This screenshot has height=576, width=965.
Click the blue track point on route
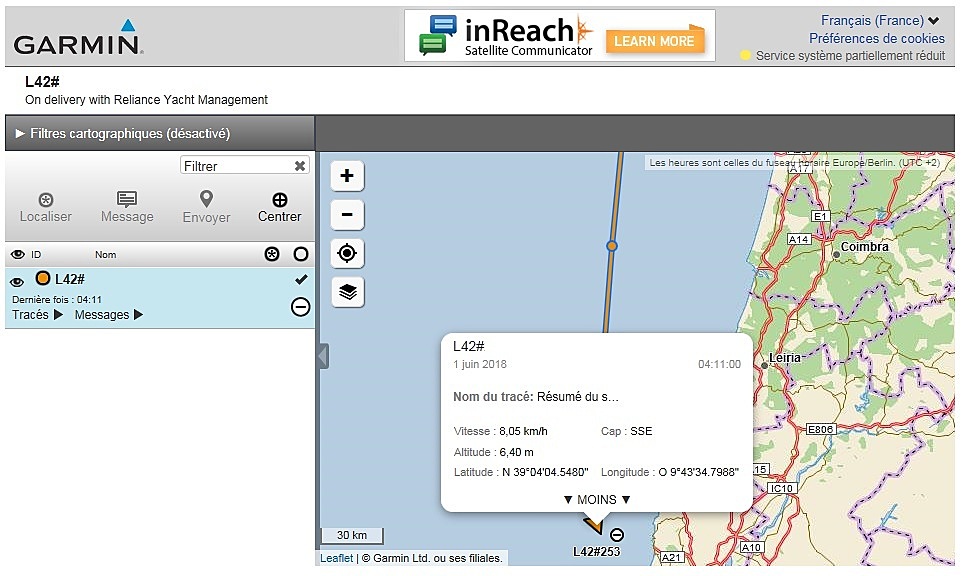[611, 246]
